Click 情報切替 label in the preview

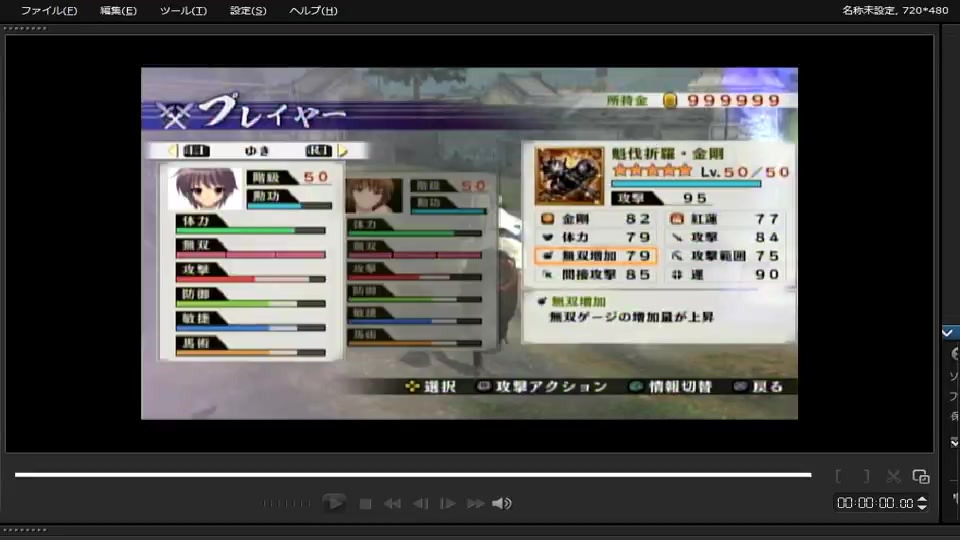point(680,386)
